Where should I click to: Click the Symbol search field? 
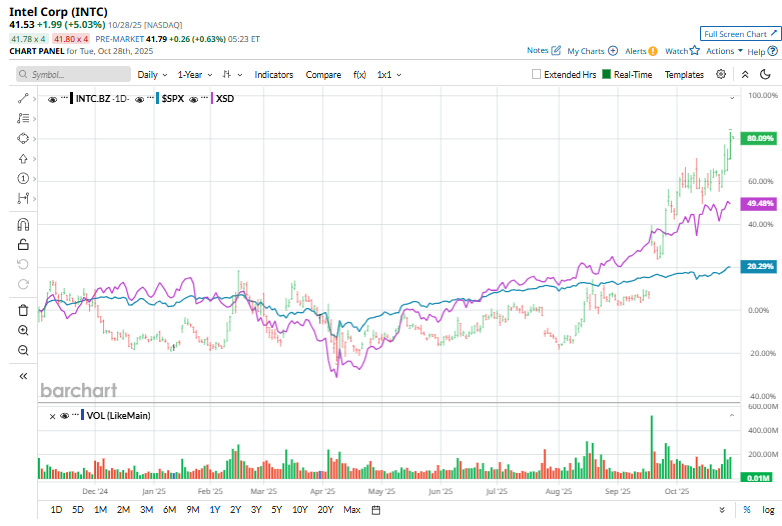[x=73, y=74]
